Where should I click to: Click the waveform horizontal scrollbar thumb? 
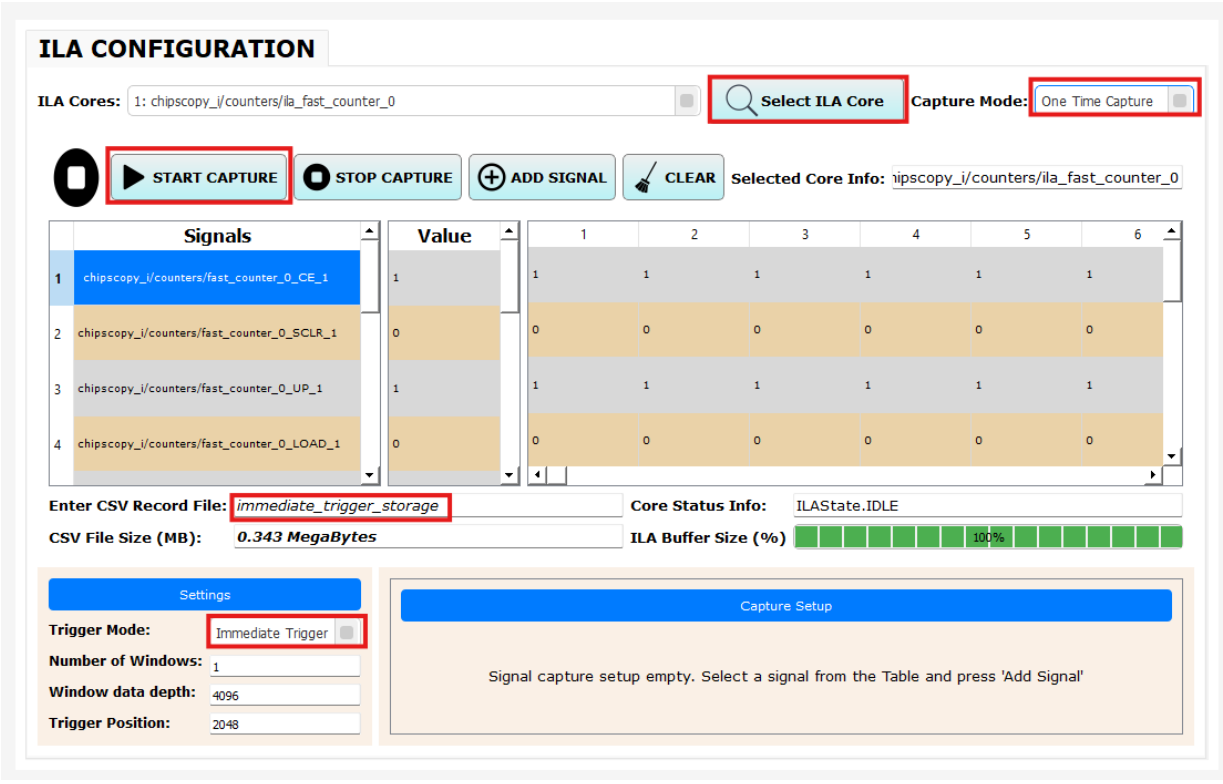tap(556, 475)
